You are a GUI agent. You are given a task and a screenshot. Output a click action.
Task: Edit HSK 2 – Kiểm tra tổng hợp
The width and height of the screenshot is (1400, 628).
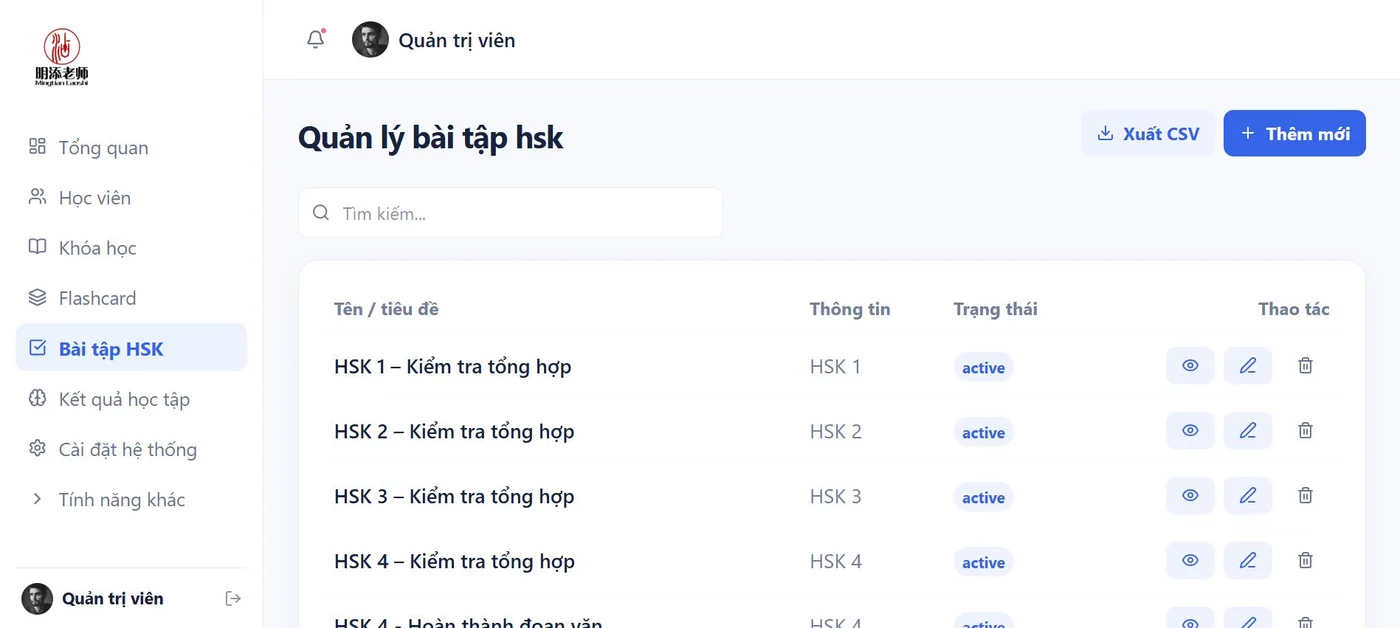(x=1248, y=431)
